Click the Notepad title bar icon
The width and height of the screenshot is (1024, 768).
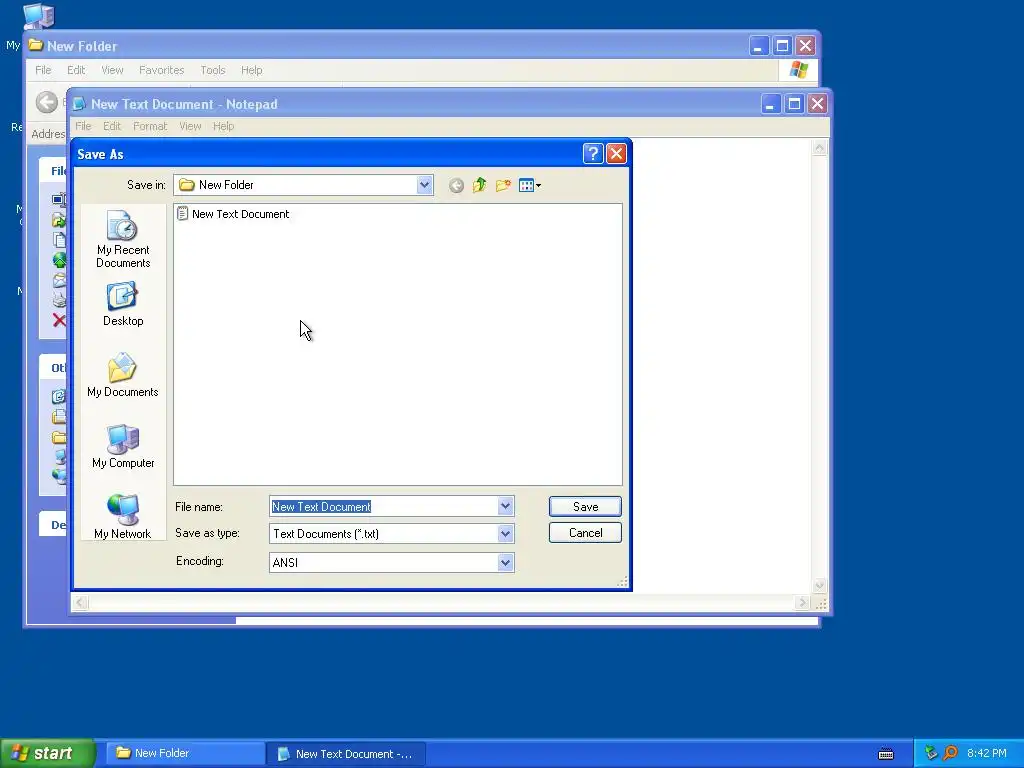79,104
